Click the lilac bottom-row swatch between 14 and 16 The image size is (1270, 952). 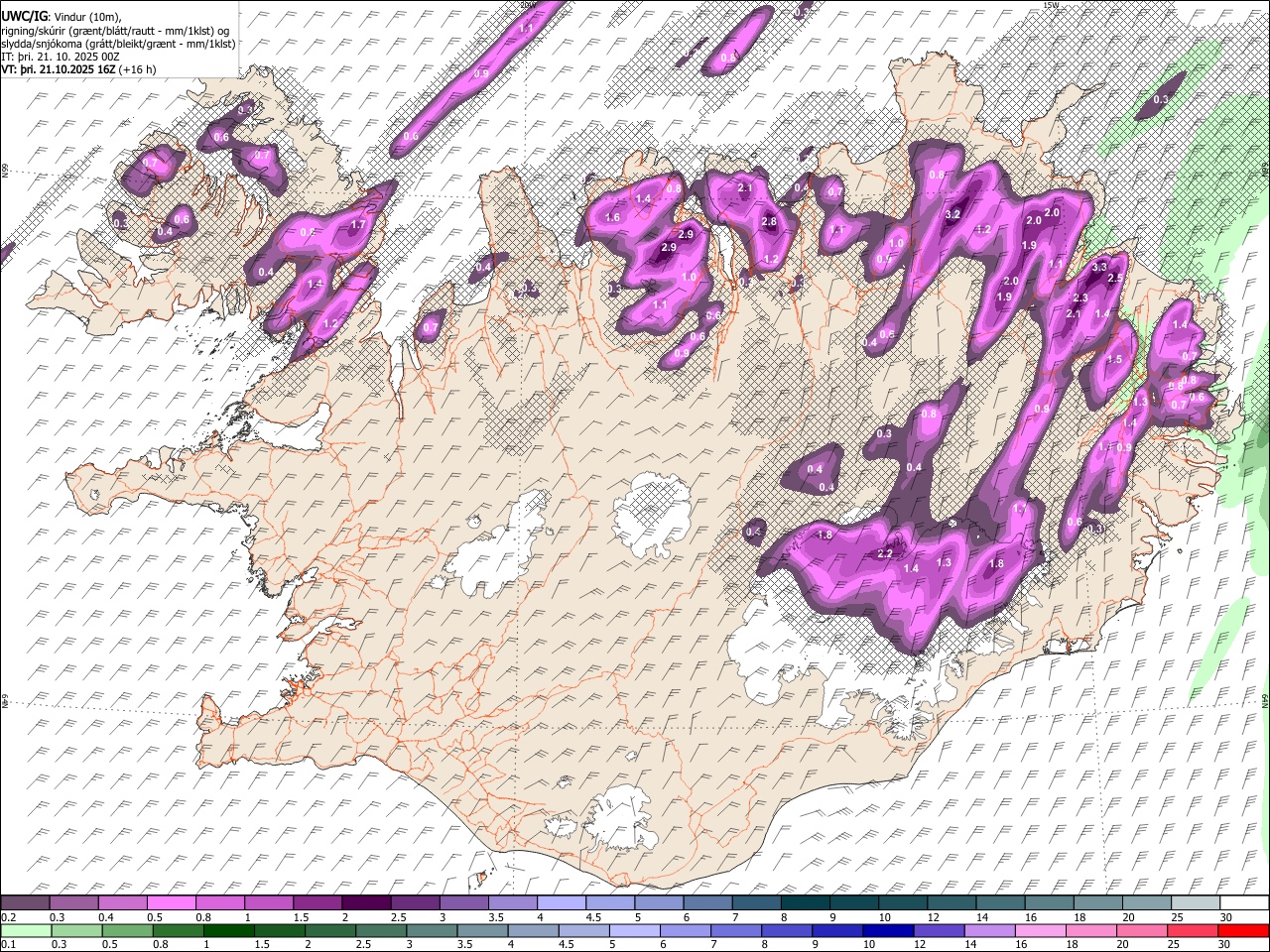989,930
